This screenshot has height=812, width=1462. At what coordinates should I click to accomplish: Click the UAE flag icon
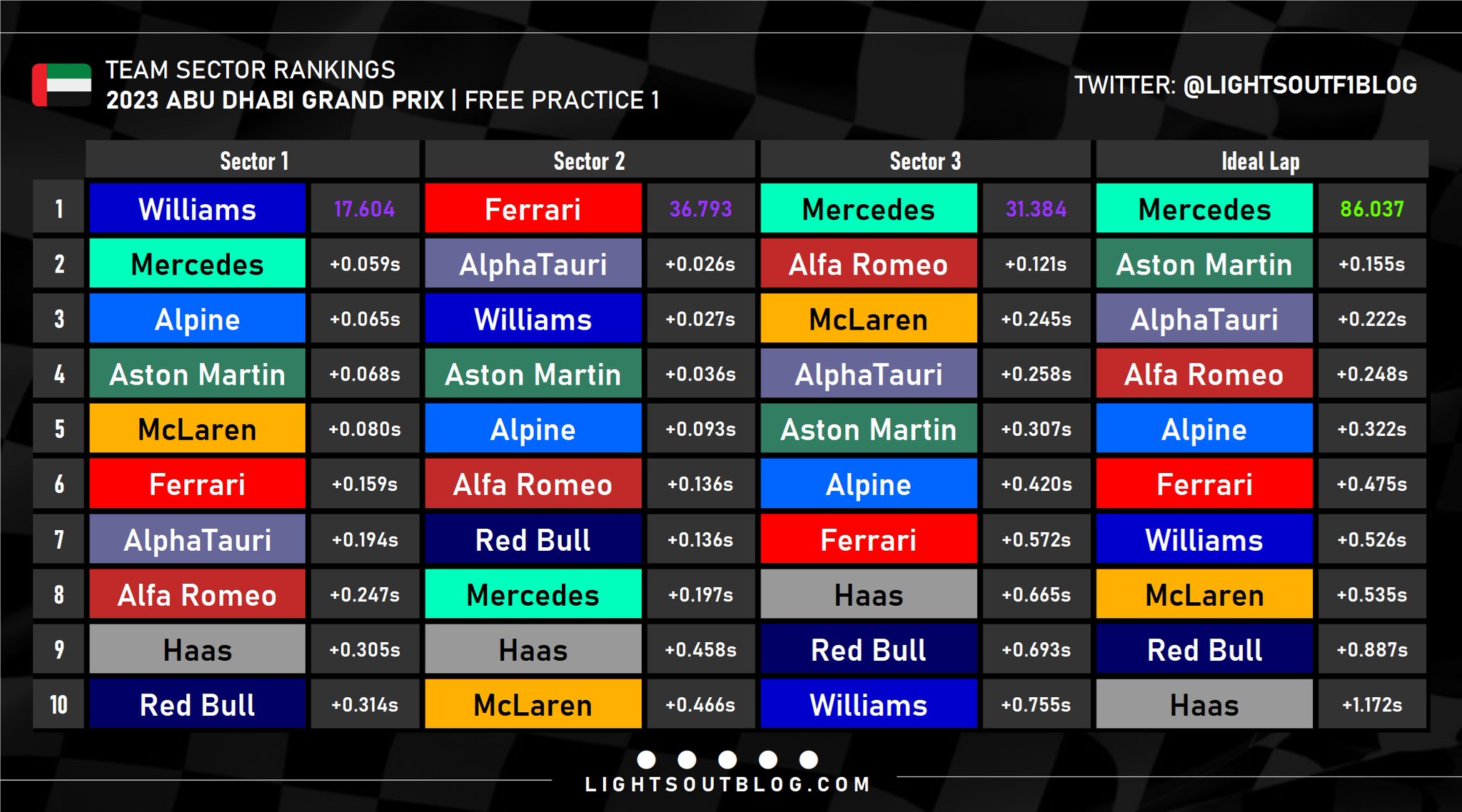point(61,85)
